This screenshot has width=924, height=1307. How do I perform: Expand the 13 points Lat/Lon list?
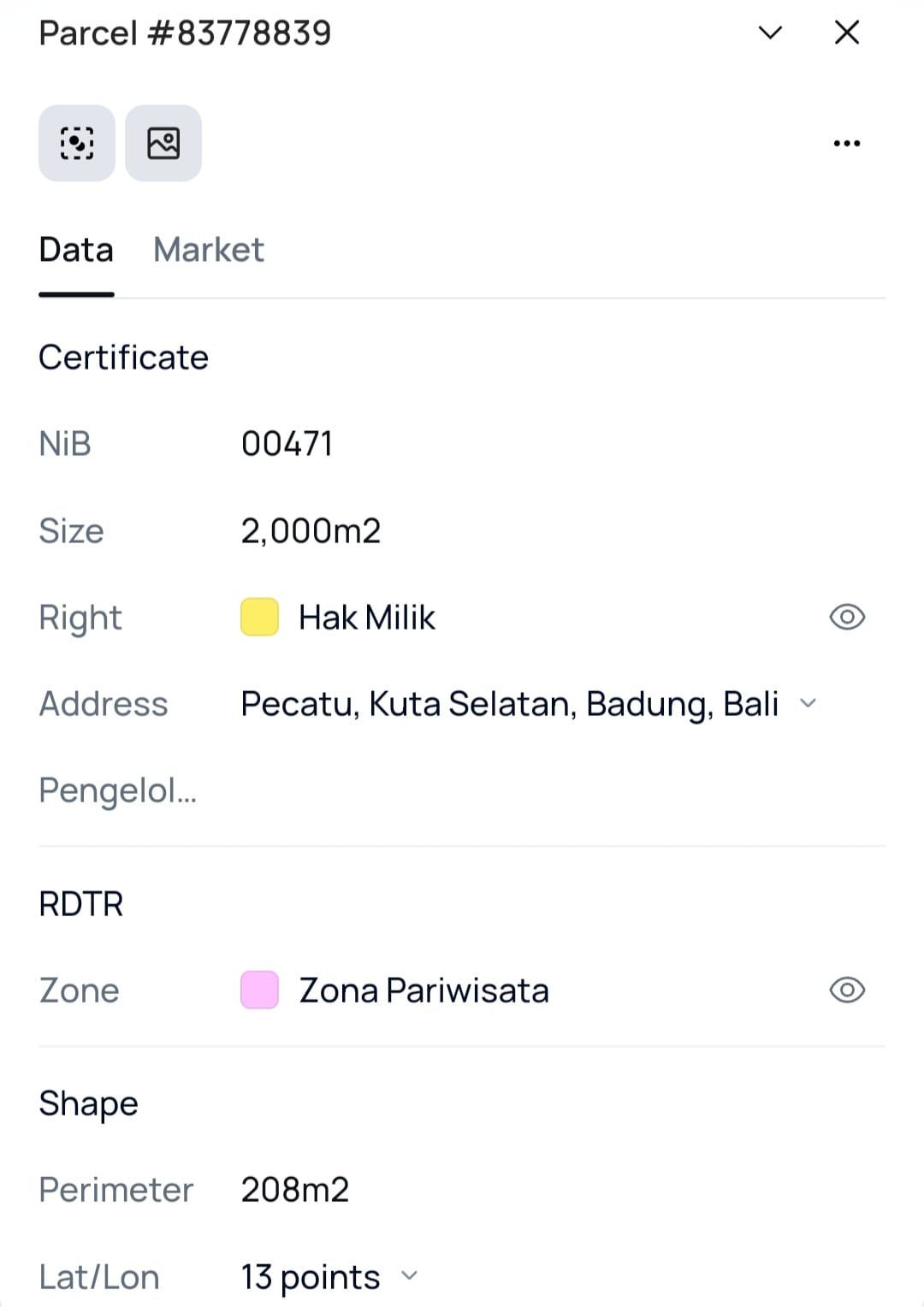[x=410, y=1276]
